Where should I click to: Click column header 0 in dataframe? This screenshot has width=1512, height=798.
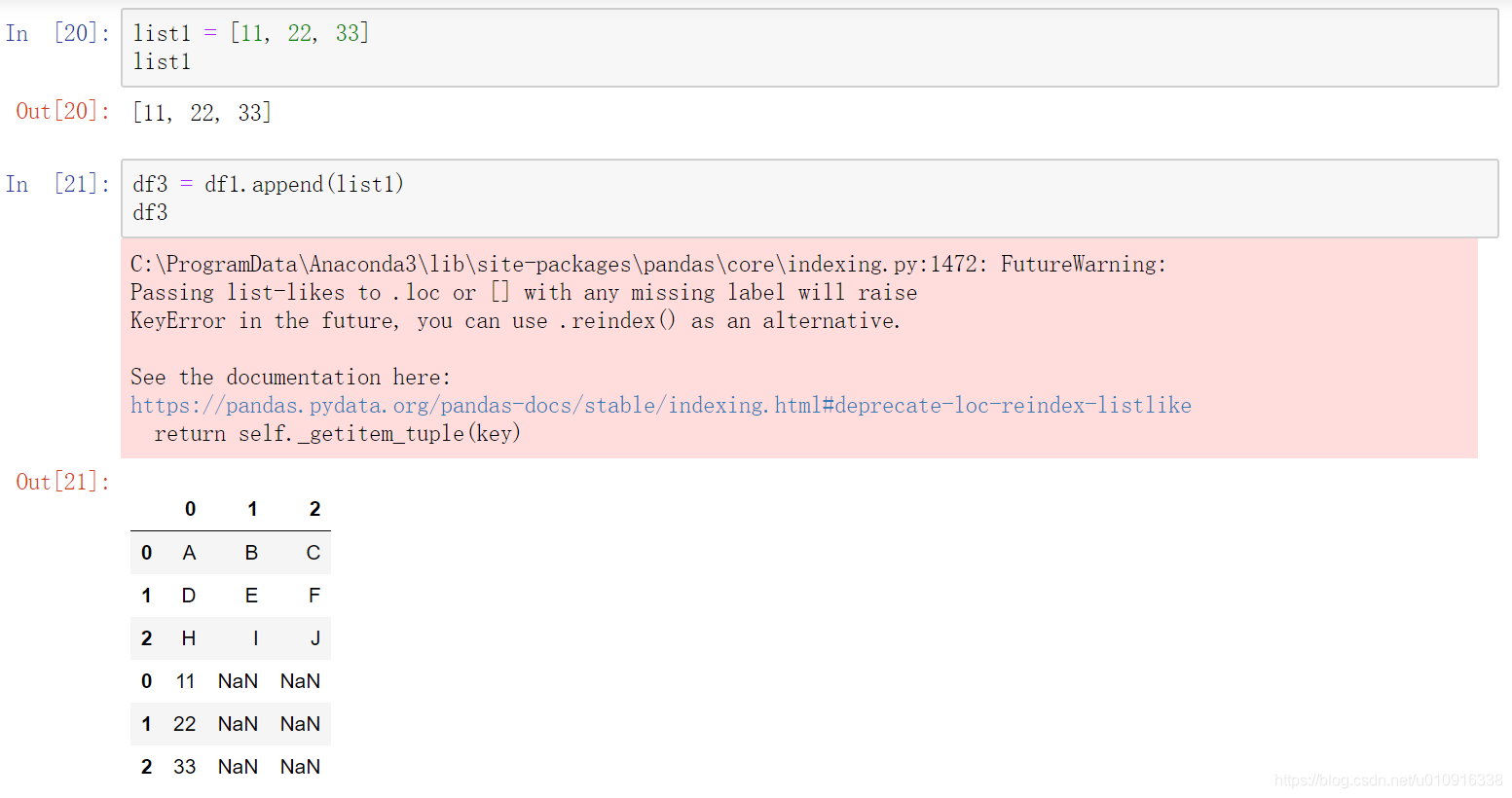190,509
